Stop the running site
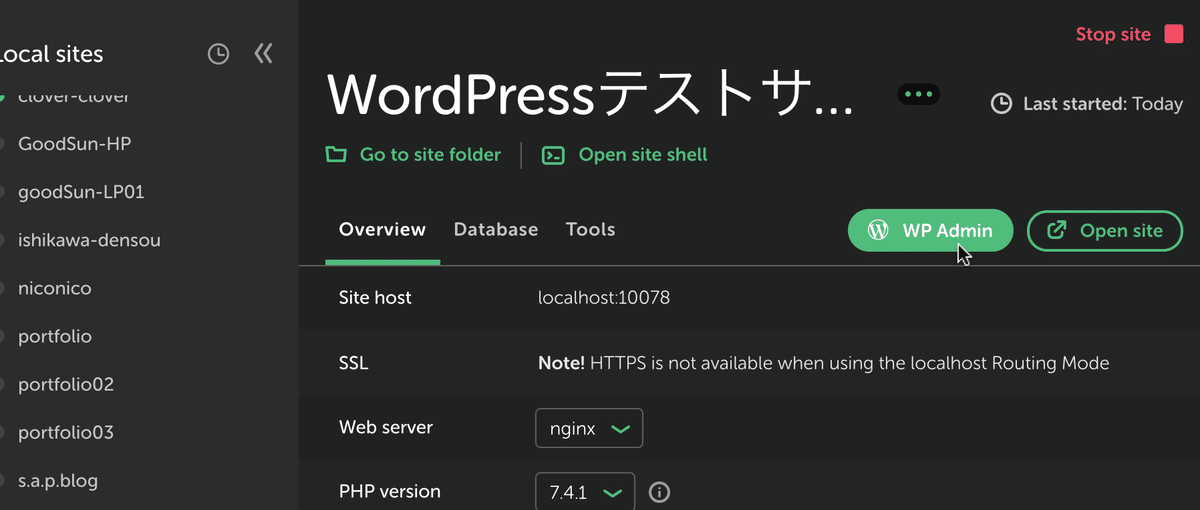Viewport: 1200px width, 510px height. (x=1129, y=34)
